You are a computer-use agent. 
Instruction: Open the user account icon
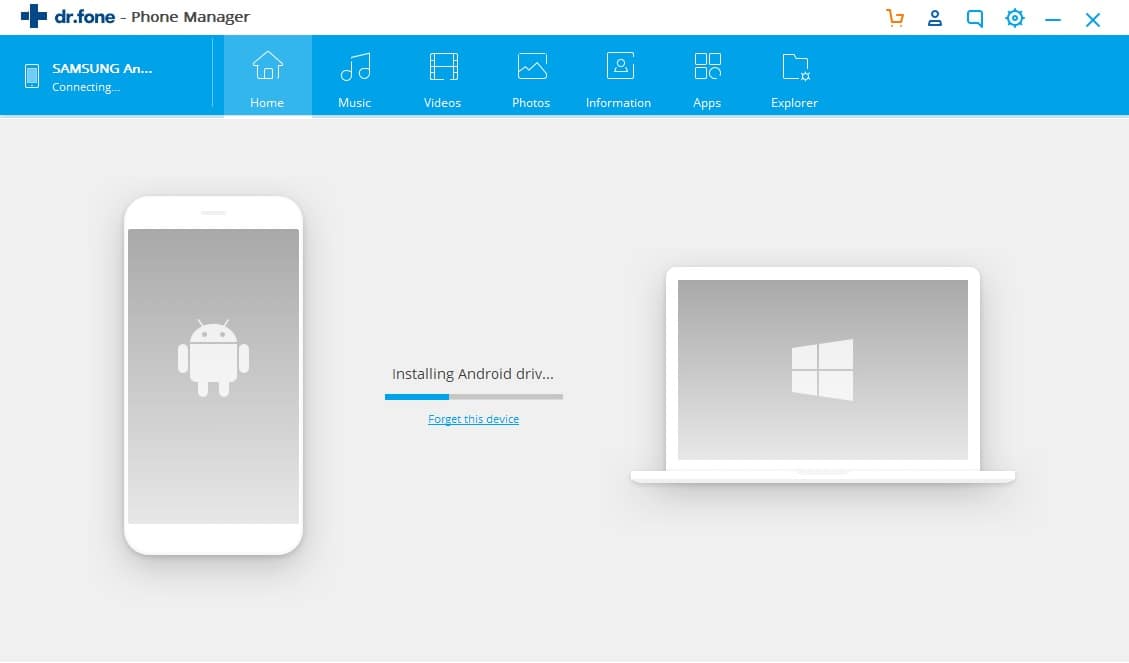tap(935, 17)
